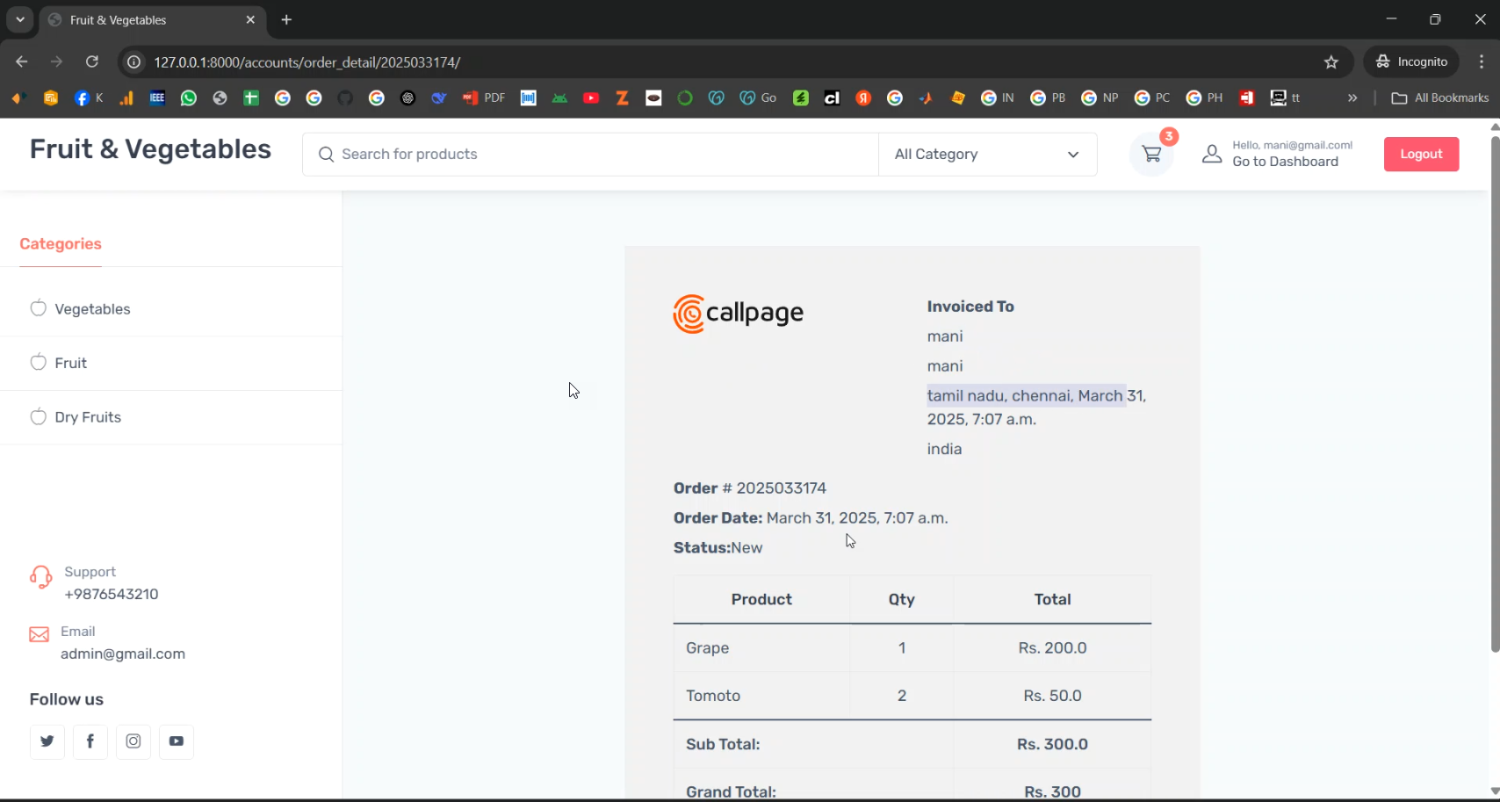Show more bookmarks with chevron
Image resolution: width=1500 pixels, height=802 pixels.
tap(1352, 98)
